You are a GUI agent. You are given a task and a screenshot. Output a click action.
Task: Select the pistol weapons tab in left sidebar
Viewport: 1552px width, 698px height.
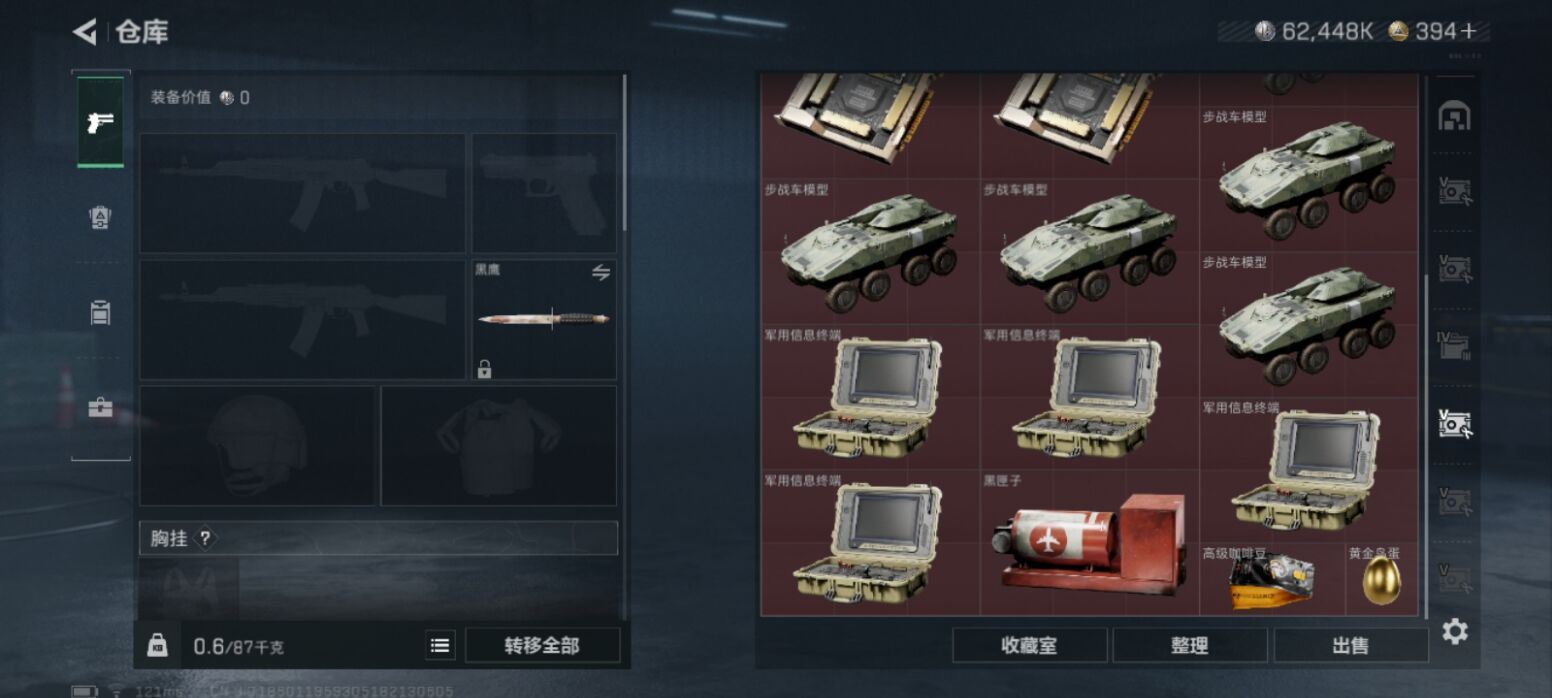point(100,122)
